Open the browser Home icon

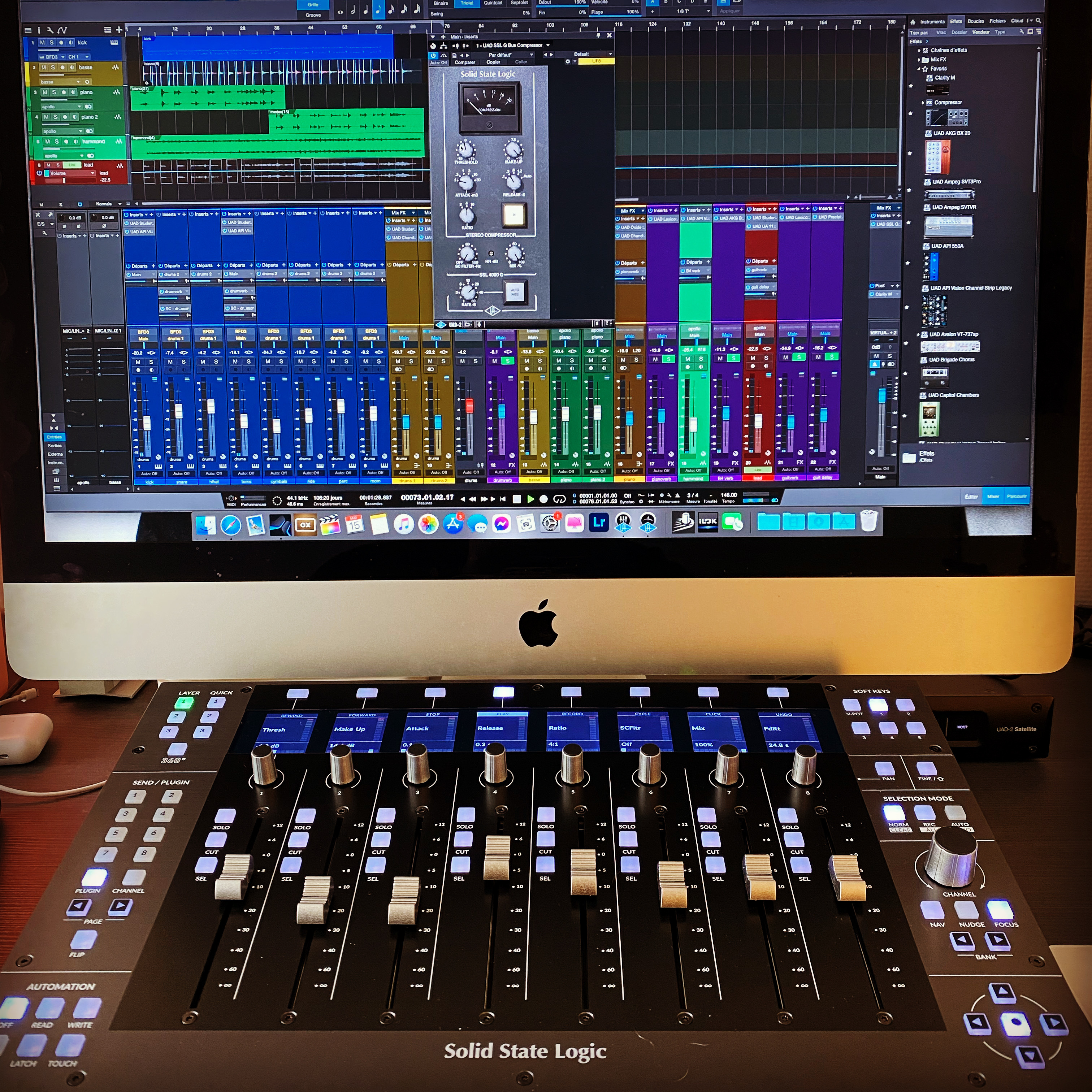[x=912, y=21]
